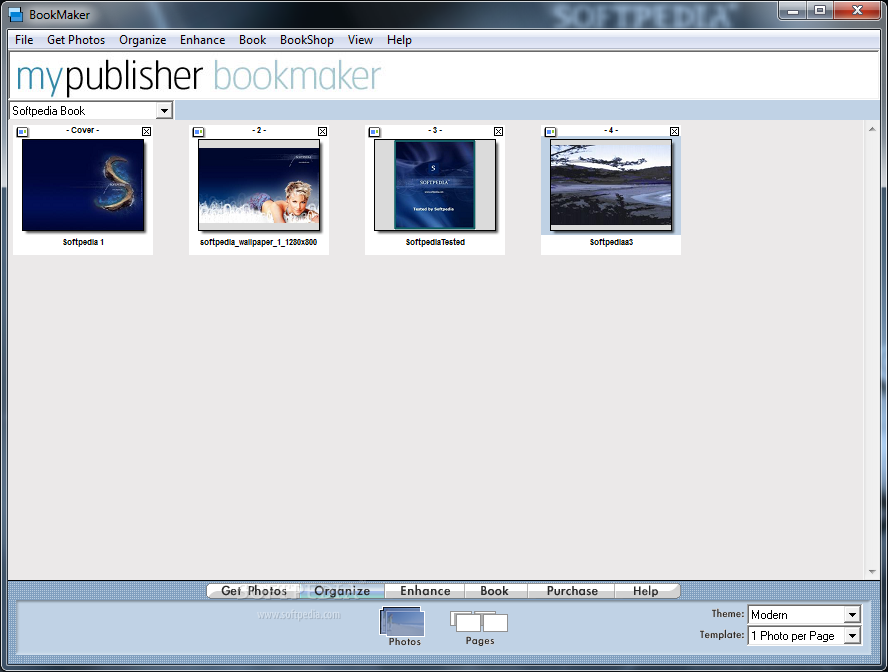Open the File menu

pyautogui.click(x=24, y=40)
